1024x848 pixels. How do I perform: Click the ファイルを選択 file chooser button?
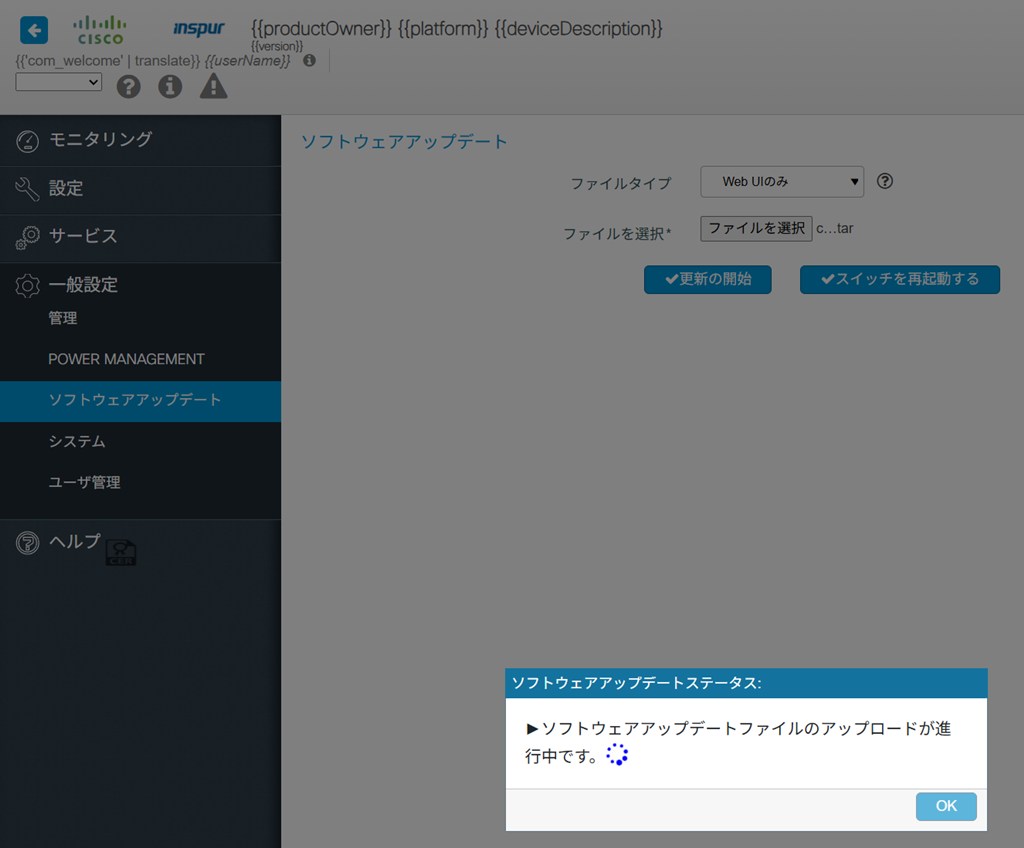(x=756, y=228)
